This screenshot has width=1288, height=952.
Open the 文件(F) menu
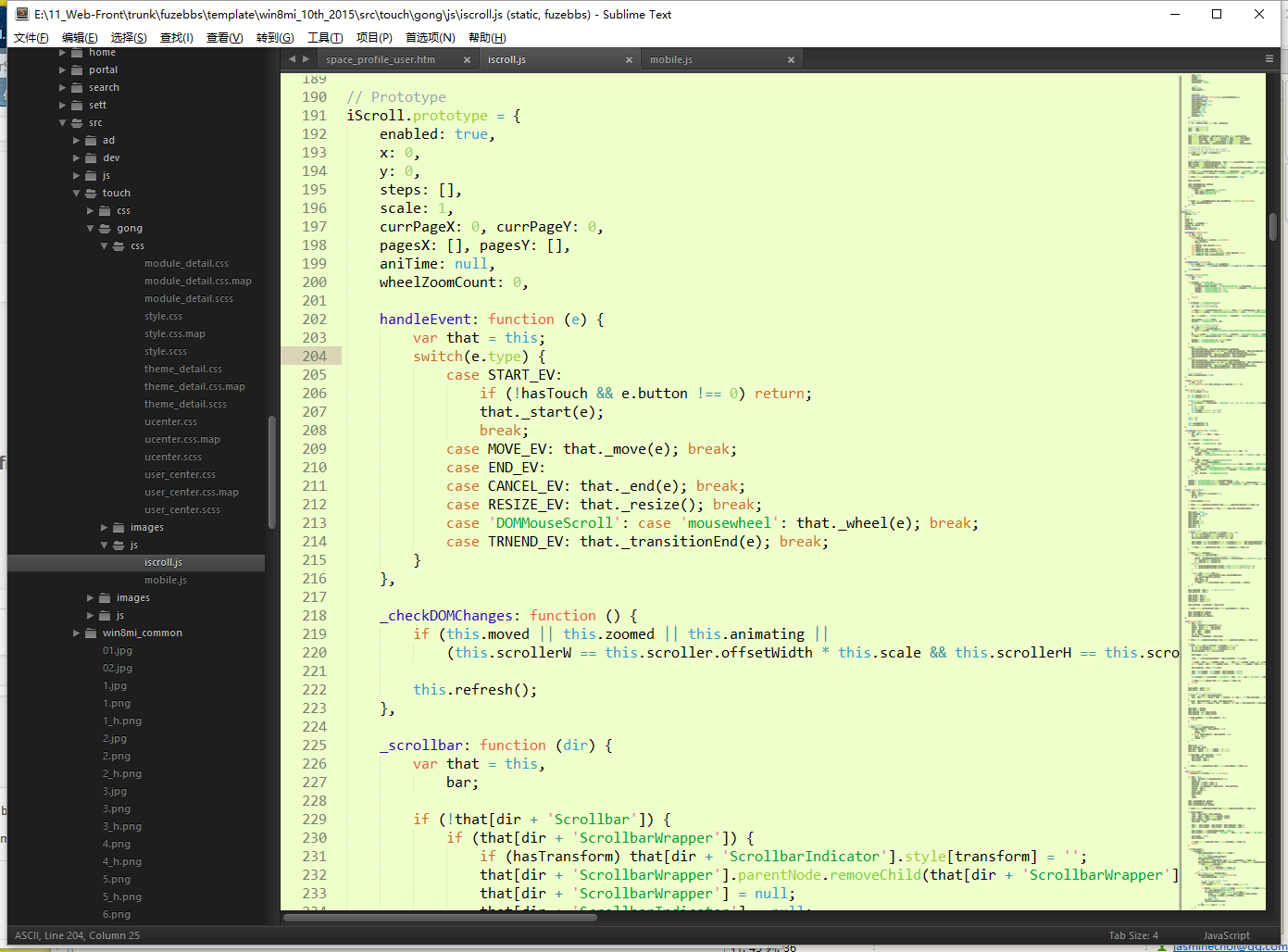click(31, 38)
